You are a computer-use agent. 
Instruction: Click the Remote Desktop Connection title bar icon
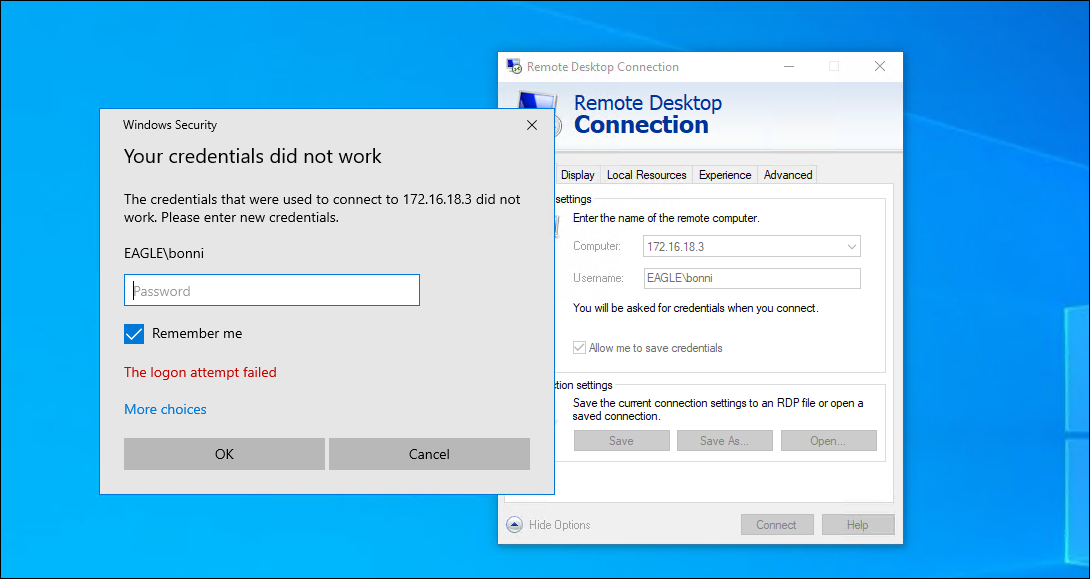514,67
